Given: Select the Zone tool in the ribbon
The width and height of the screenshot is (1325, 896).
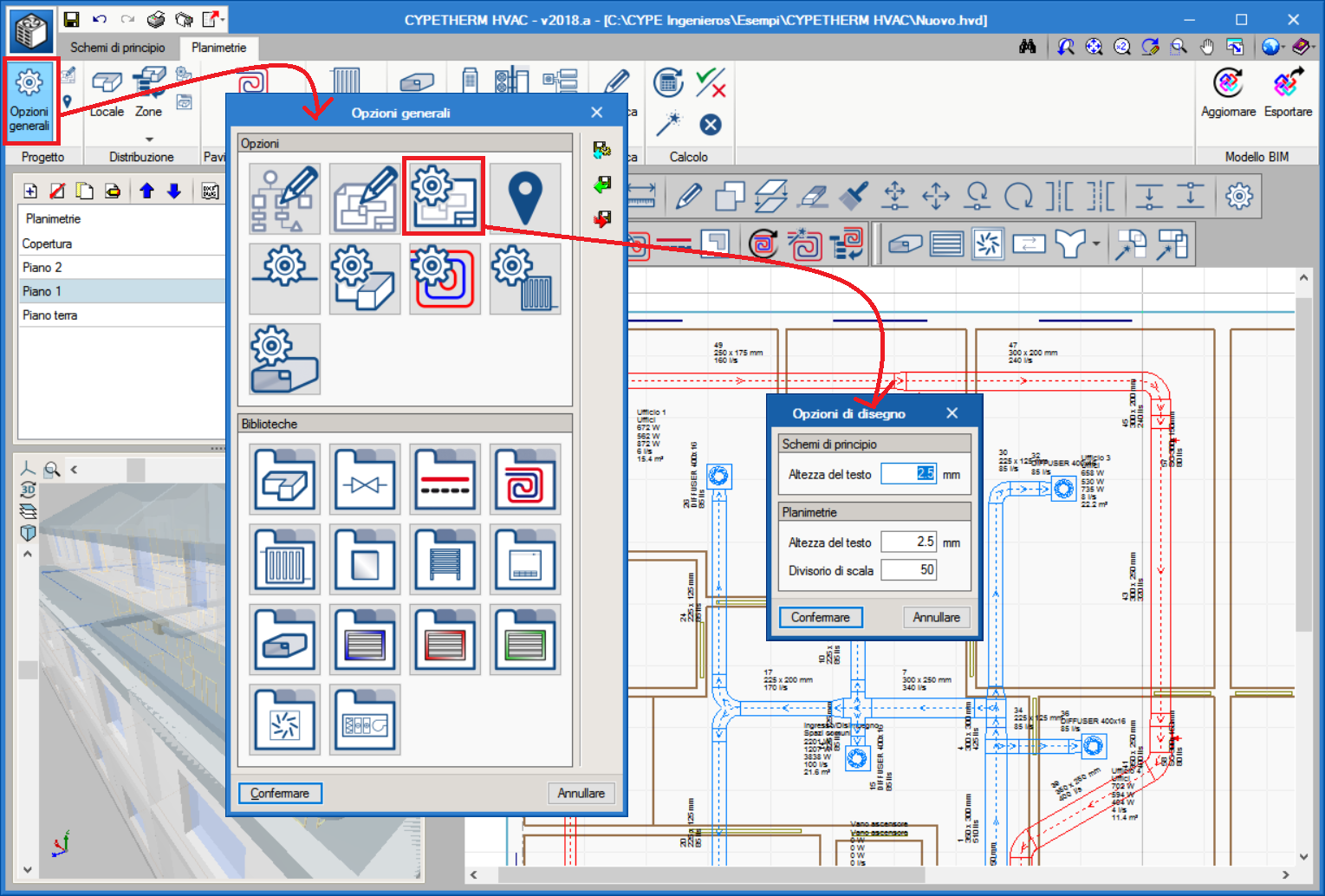Looking at the screenshot, I should pos(149,94).
